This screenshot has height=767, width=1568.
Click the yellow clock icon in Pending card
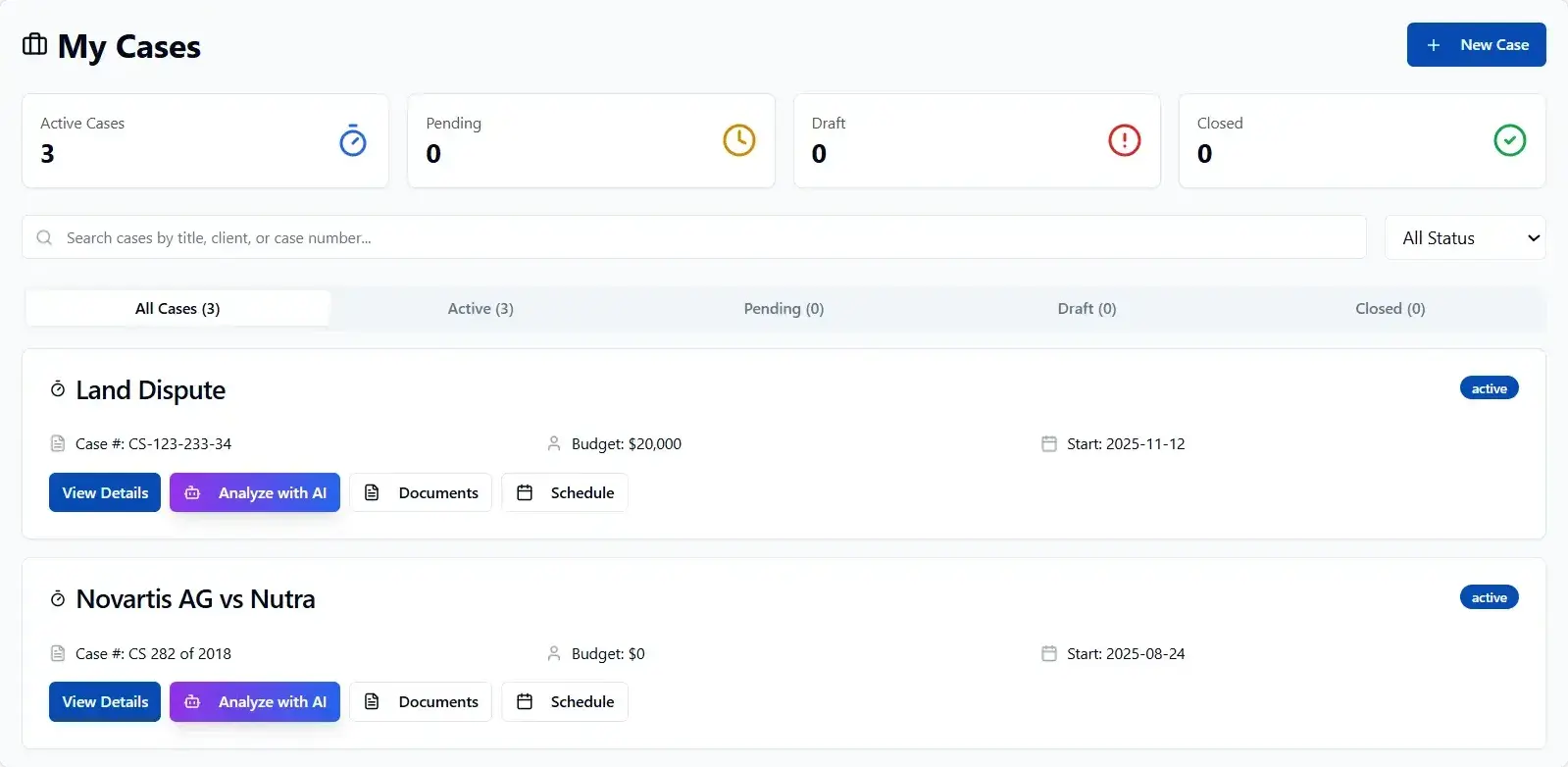(x=739, y=140)
